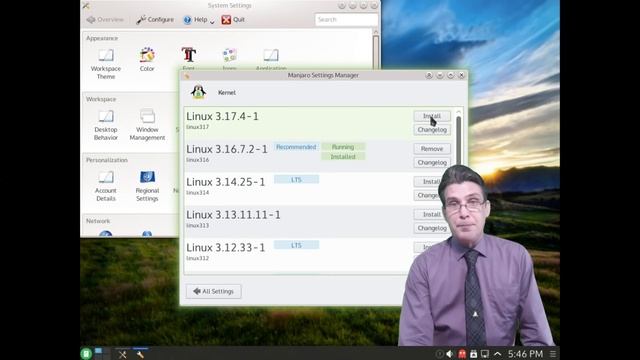
Task: Open the panel hamburger menu
Action: tap(553, 354)
